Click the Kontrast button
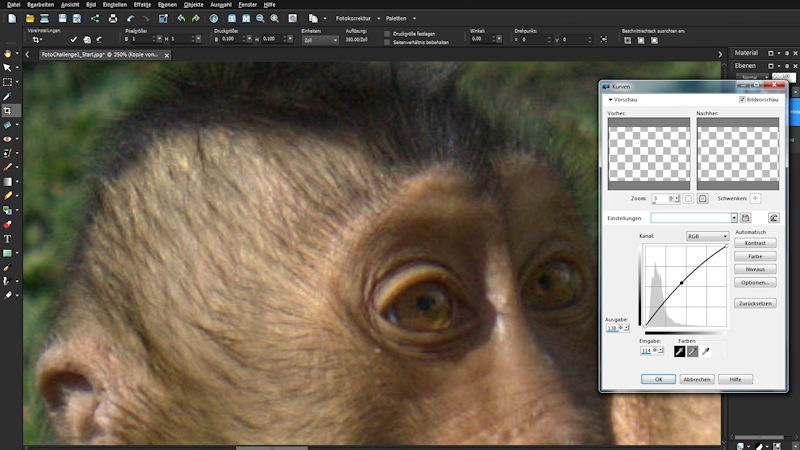Viewport: 800px width, 450px height. click(x=754, y=243)
